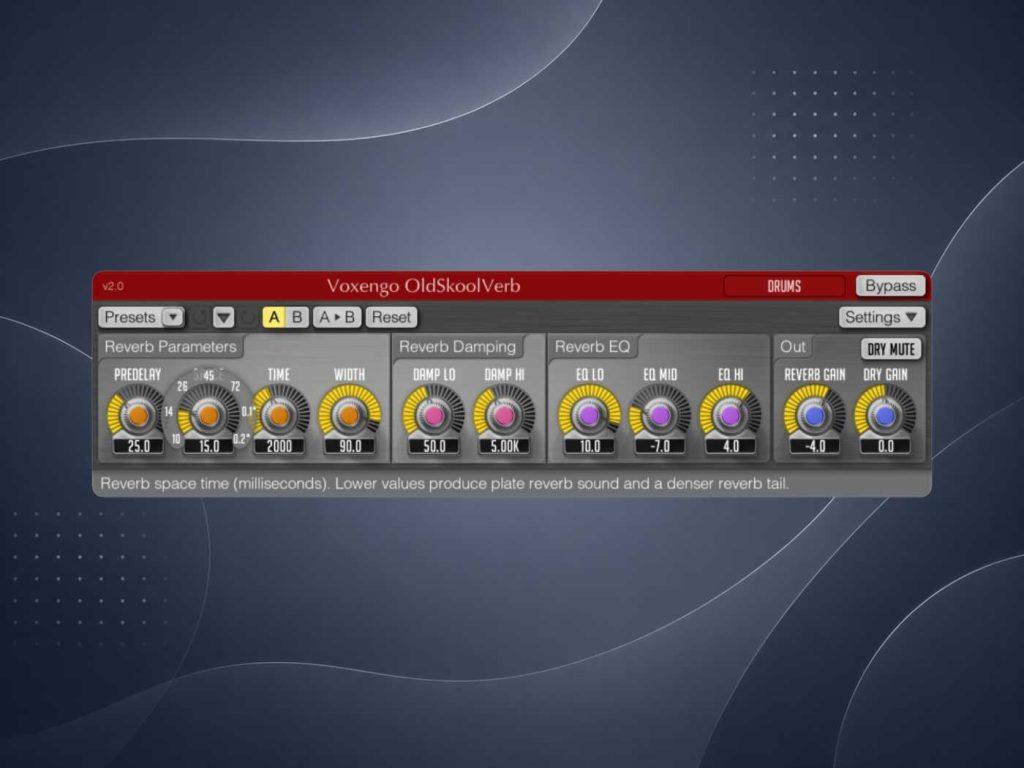This screenshot has width=1024, height=768.
Task: Click the Space knob showing 15.0
Action: 208,415
